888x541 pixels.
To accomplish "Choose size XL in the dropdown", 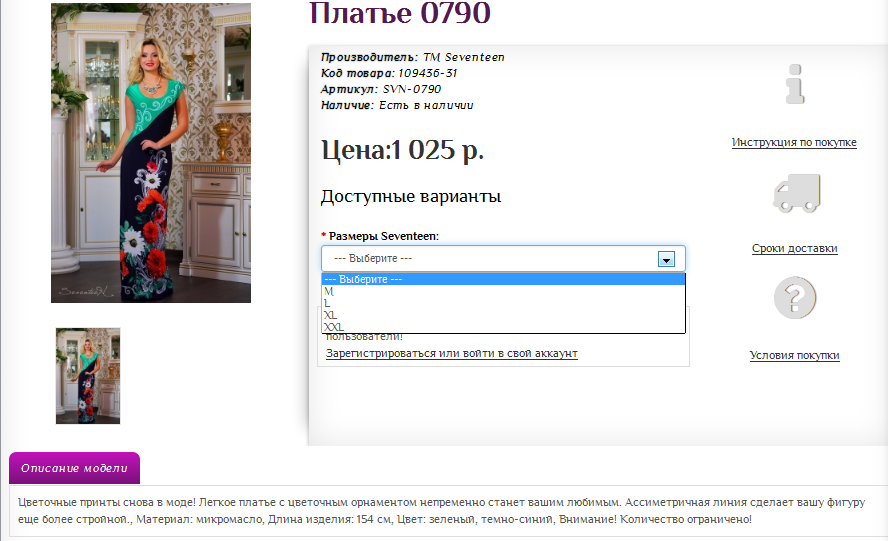I will click(503, 315).
